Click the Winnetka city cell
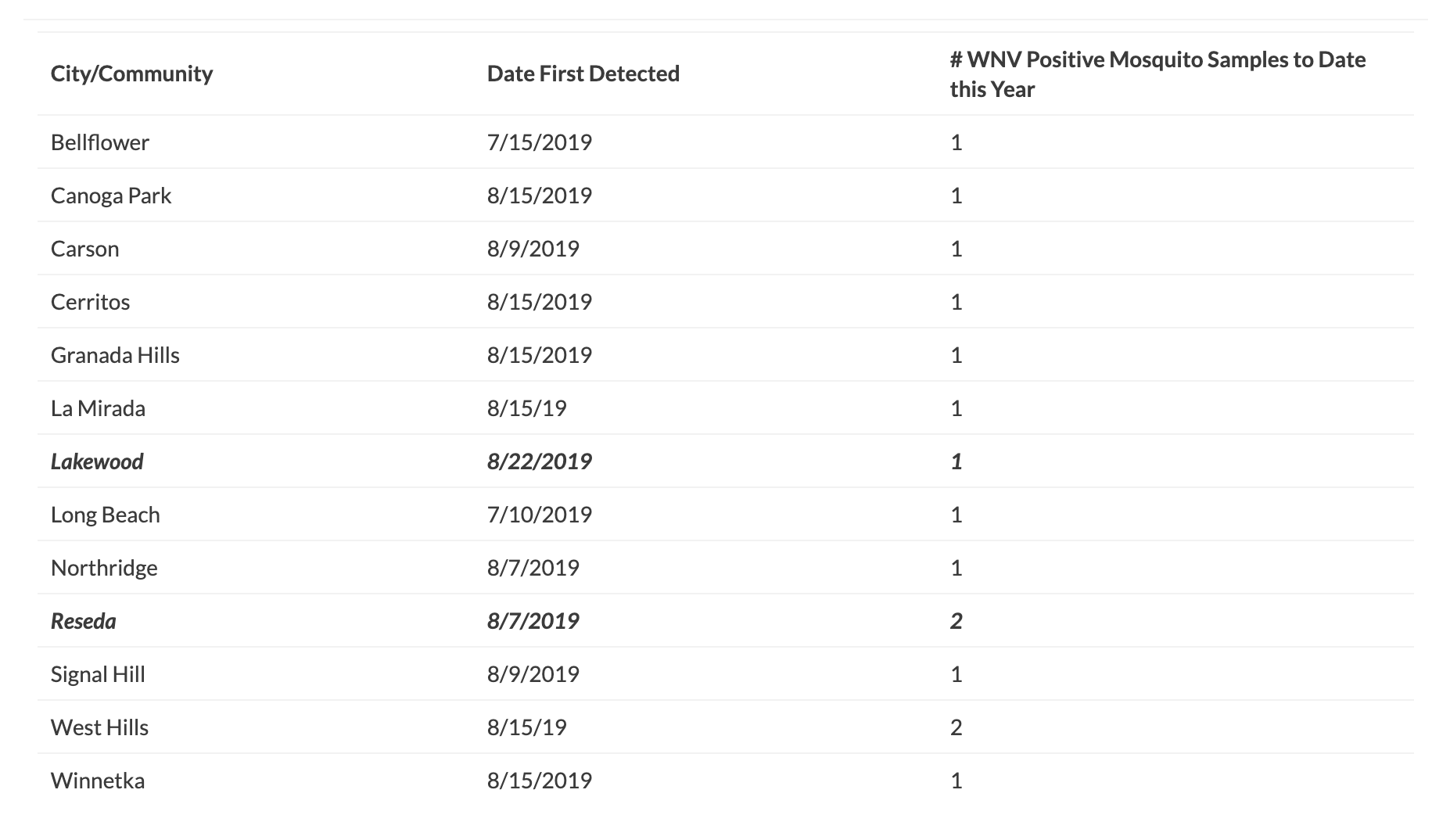Viewport: 1450px width, 840px height. coord(98,781)
